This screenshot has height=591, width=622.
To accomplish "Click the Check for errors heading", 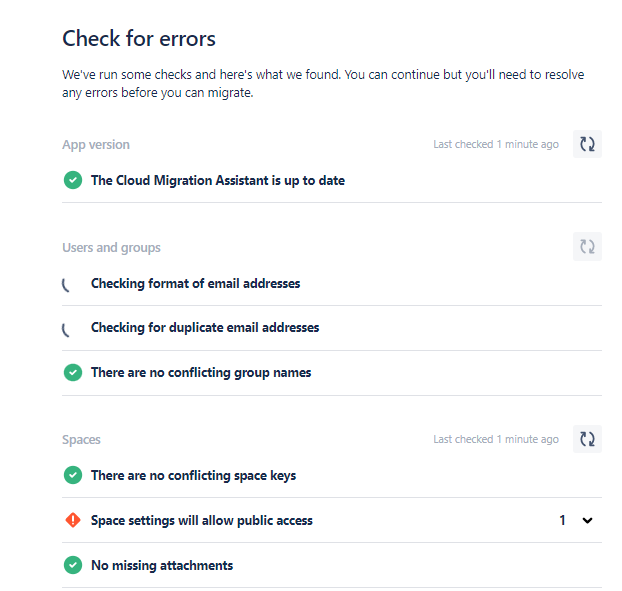I will 139,38.
